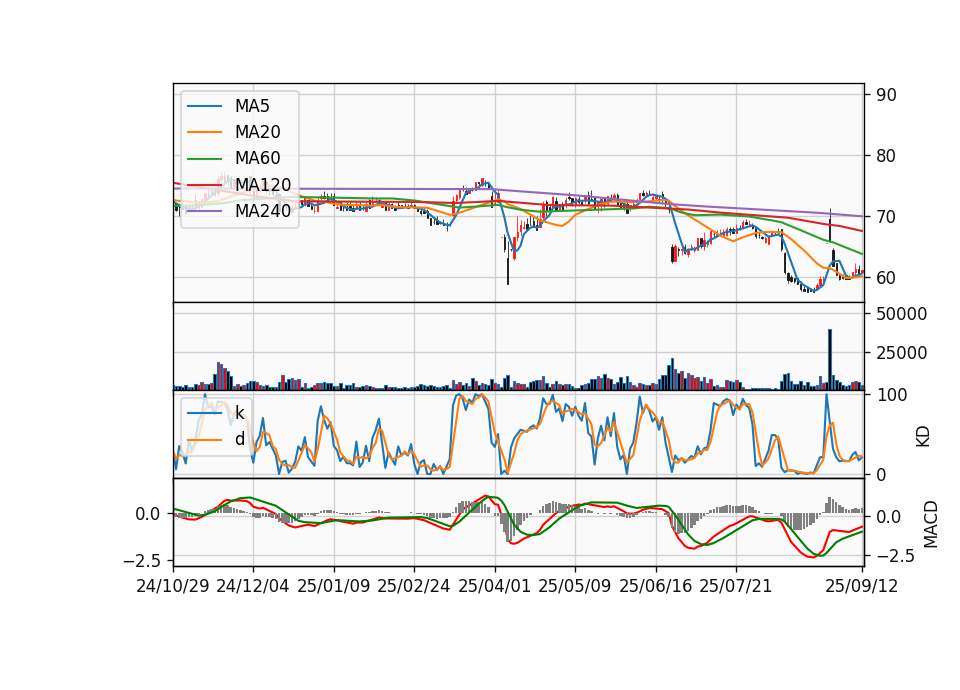Click the KD axis label
This screenshot has width=960, height=690.
point(923,437)
